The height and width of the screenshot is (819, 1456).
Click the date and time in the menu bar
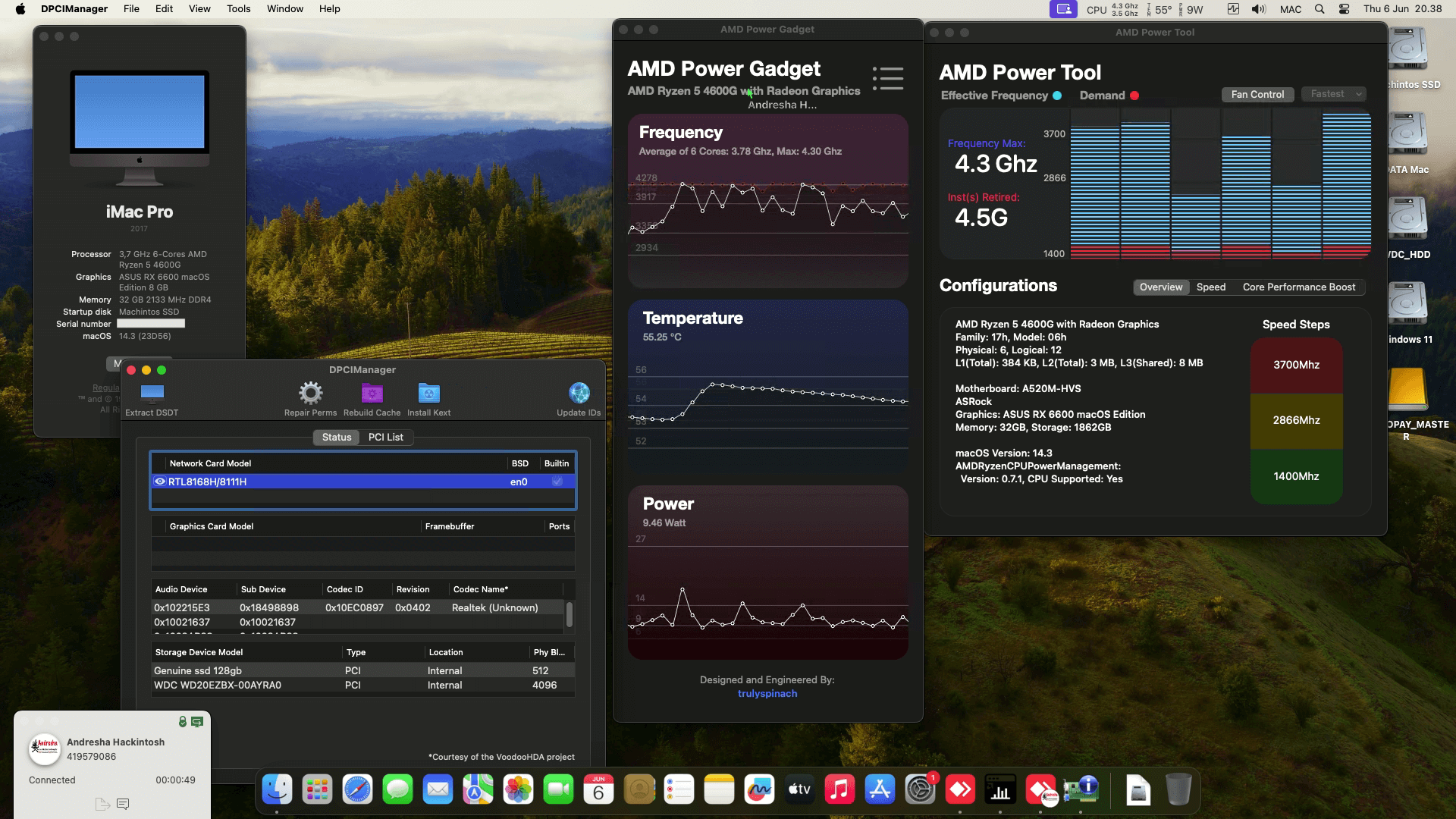point(1402,9)
